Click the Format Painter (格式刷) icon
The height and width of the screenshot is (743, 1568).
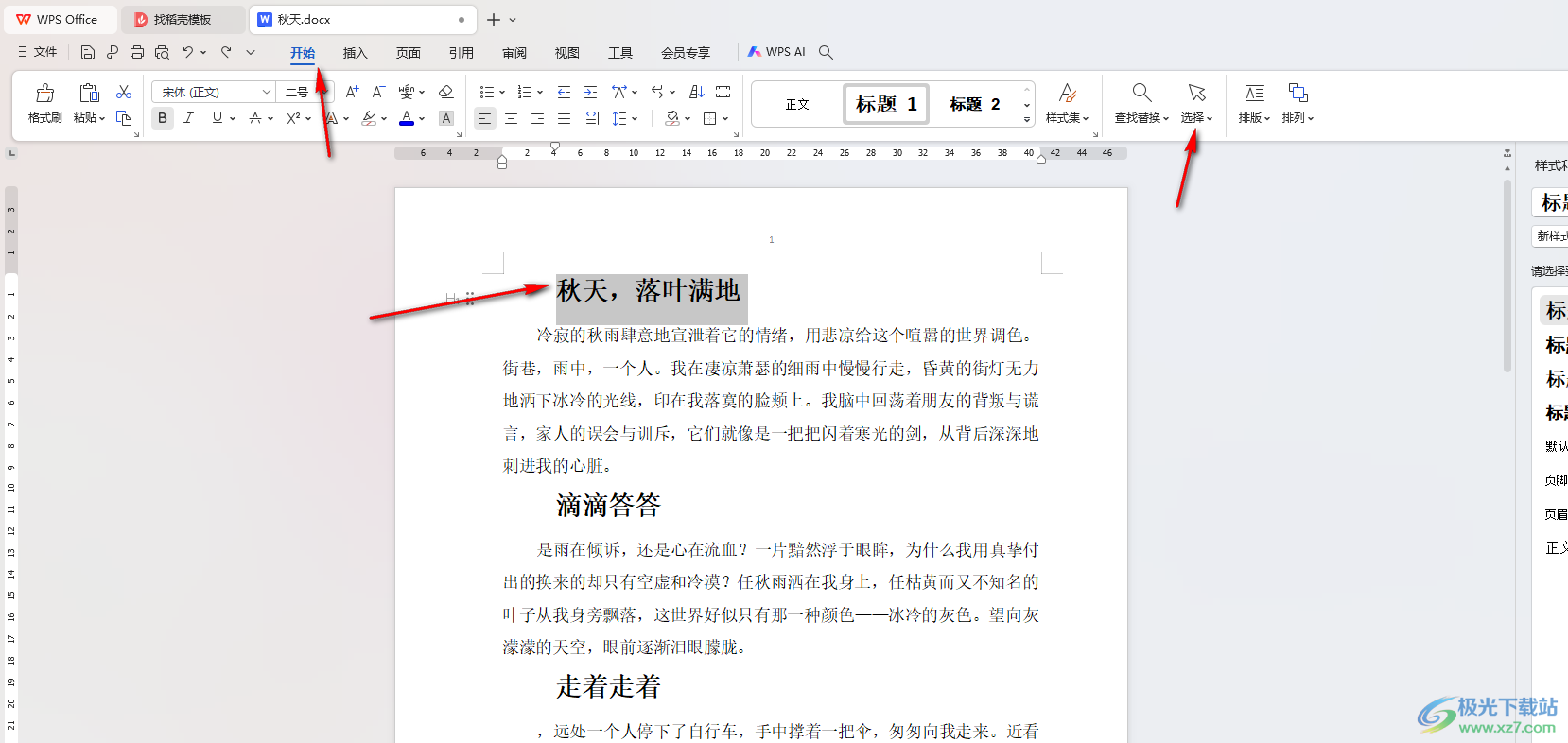click(x=44, y=93)
